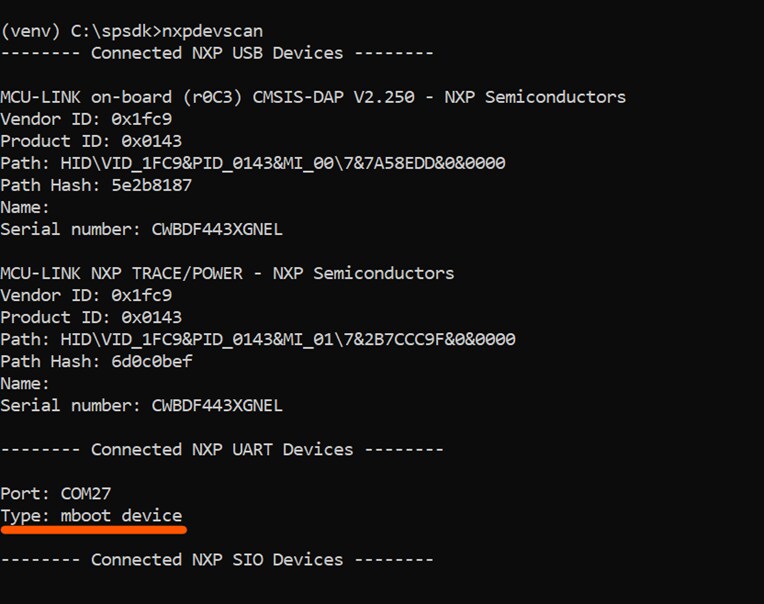Click Vendor ID under the TRACE/POWER device
The width and height of the screenshot is (764, 604).
86,295
